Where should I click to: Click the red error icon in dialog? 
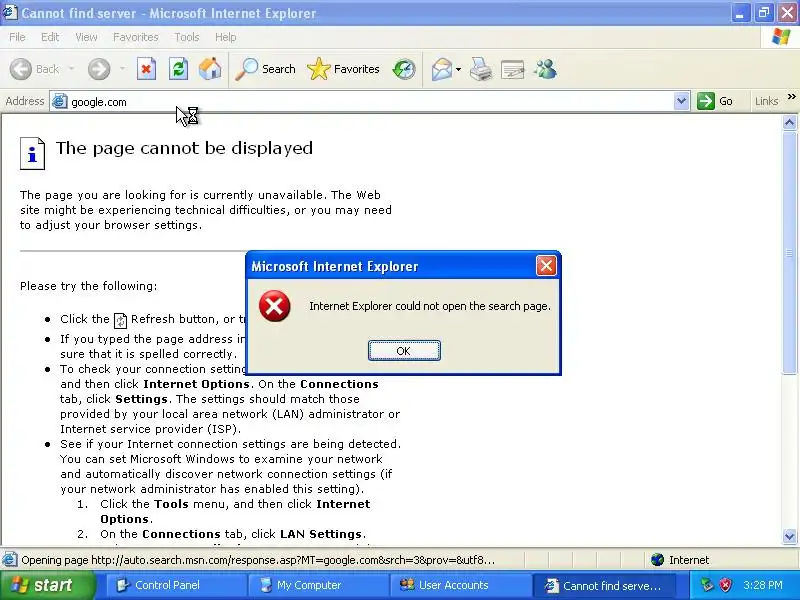[274, 306]
